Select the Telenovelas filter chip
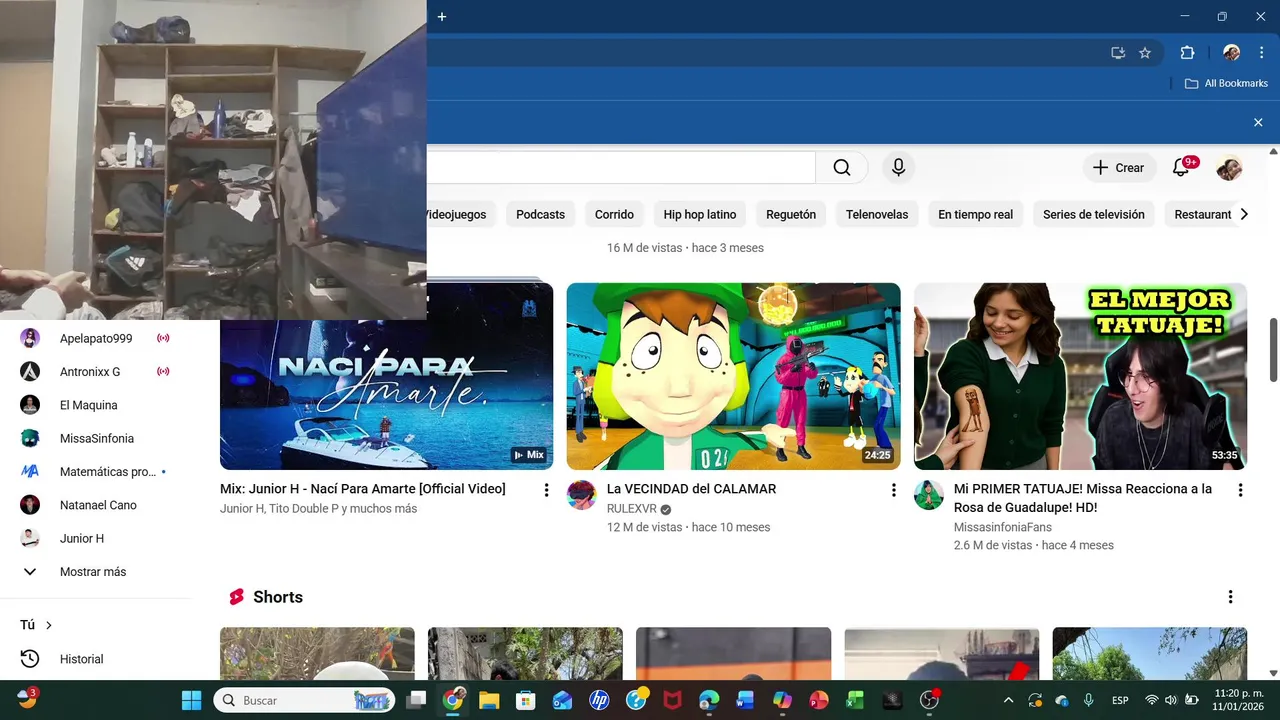Viewport: 1280px width, 720px height. coord(877,214)
